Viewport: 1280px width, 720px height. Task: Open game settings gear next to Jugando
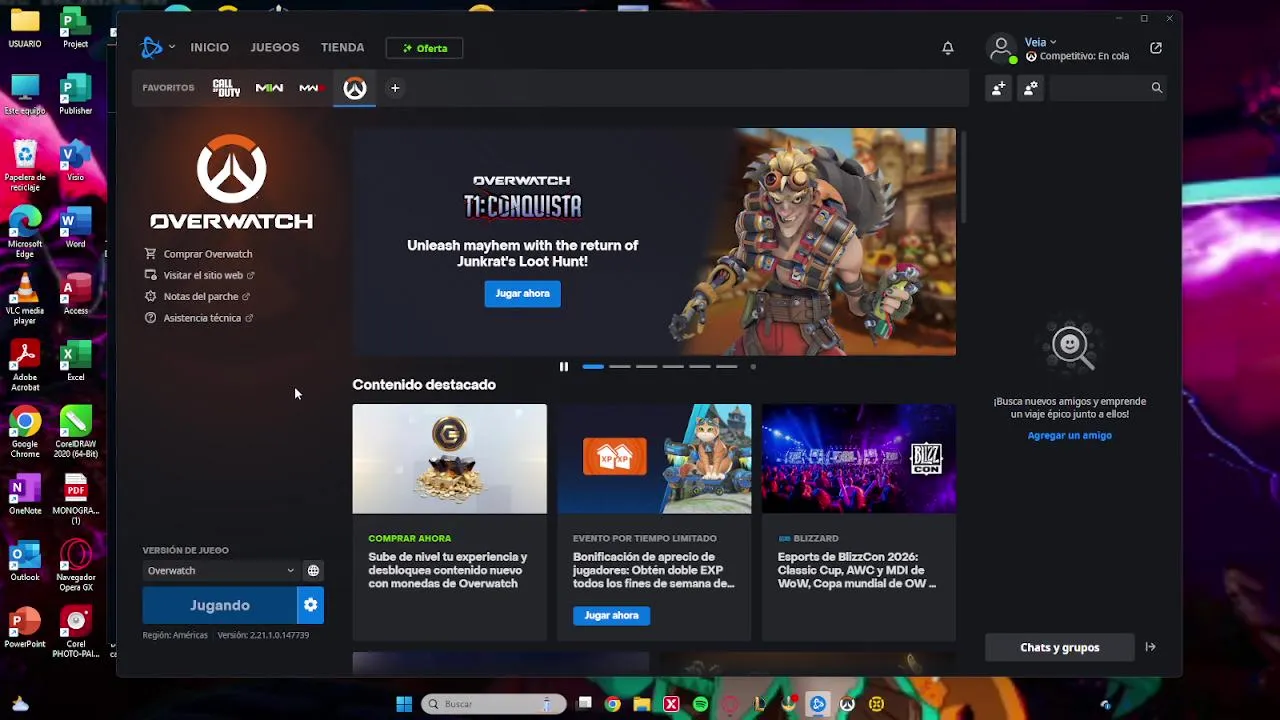[311, 605]
